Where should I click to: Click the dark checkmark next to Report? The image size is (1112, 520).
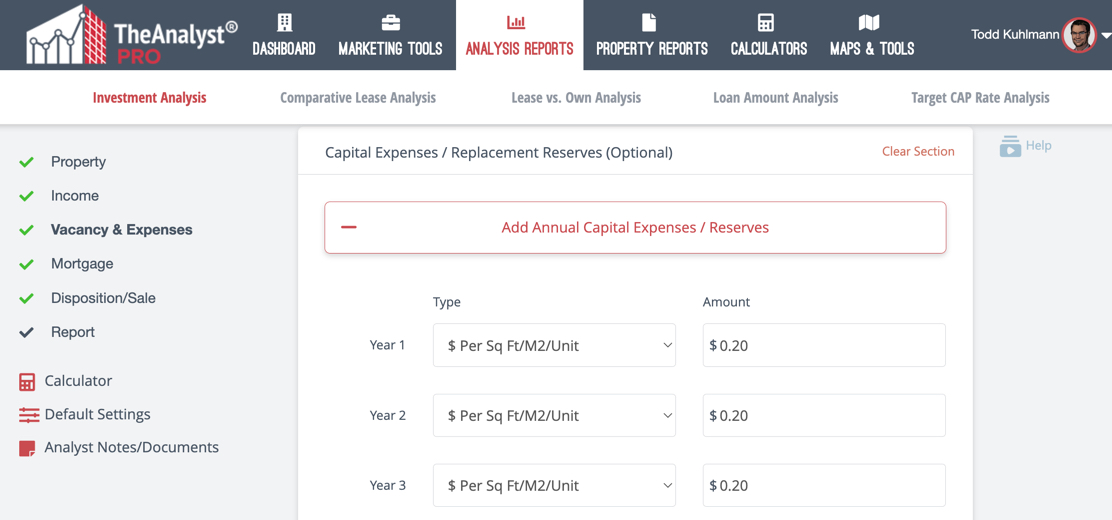coord(26,333)
